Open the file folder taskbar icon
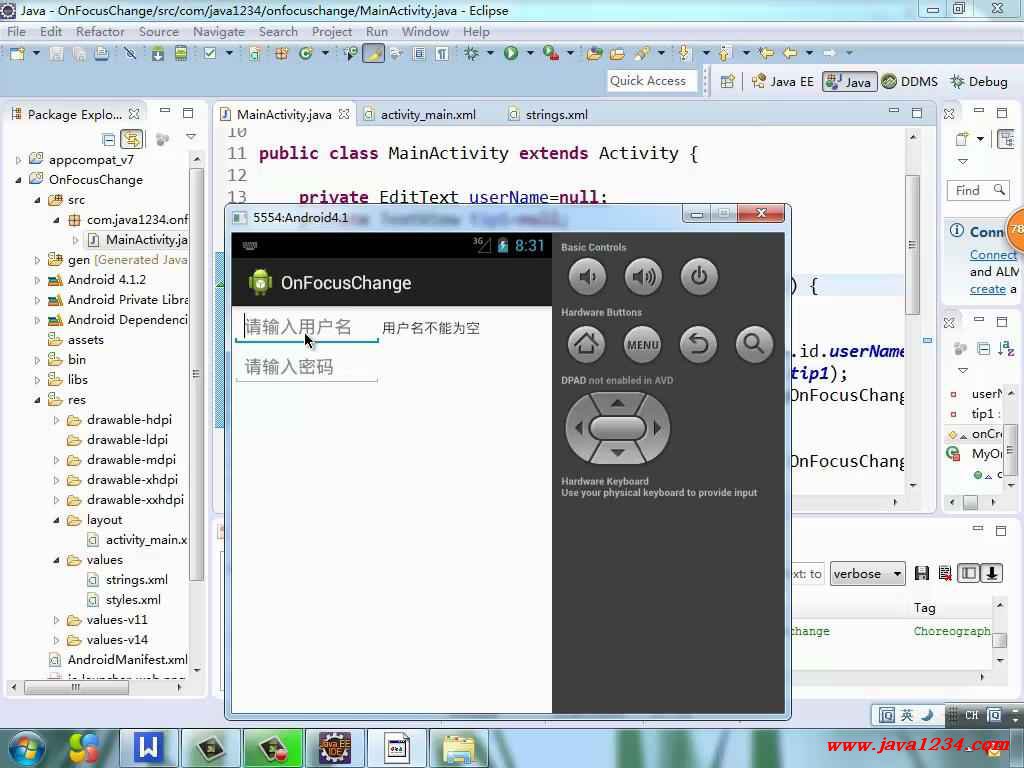This screenshot has height=768, width=1024. pos(459,748)
